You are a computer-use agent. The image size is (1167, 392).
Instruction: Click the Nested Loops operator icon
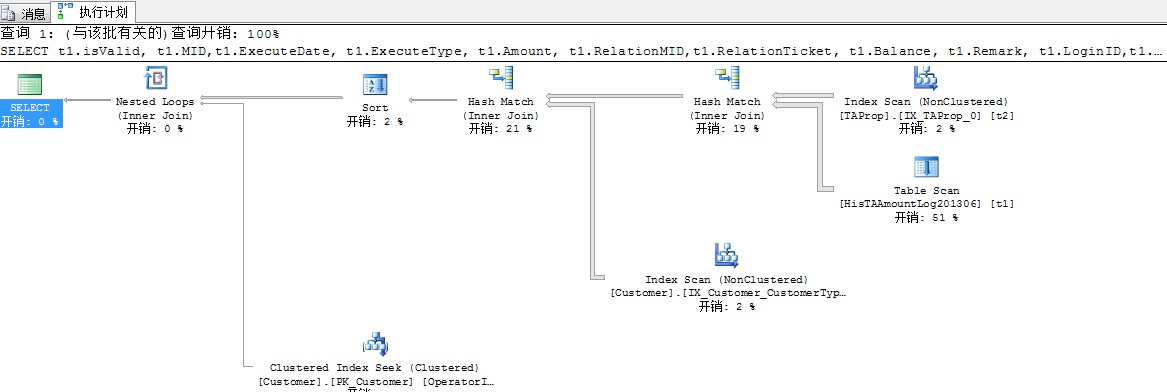tap(156, 77)
